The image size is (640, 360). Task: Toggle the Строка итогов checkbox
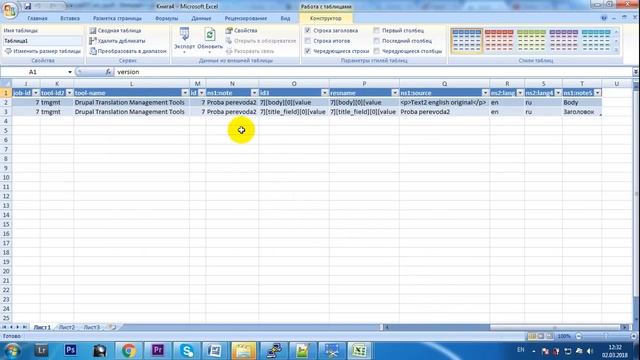pos(308,41)
